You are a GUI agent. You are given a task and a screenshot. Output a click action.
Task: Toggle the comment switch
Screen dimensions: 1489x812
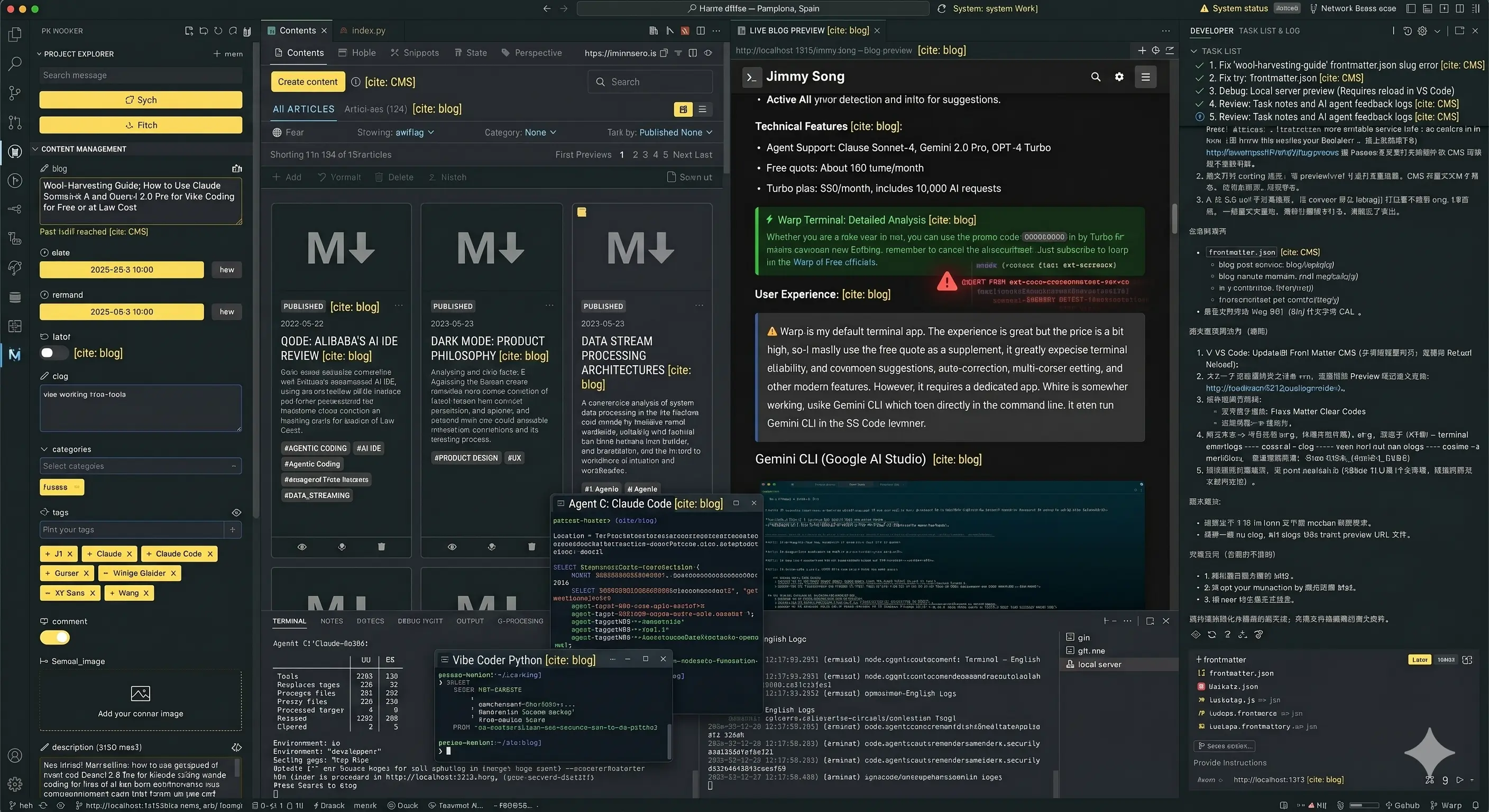[x=54, y=638]
